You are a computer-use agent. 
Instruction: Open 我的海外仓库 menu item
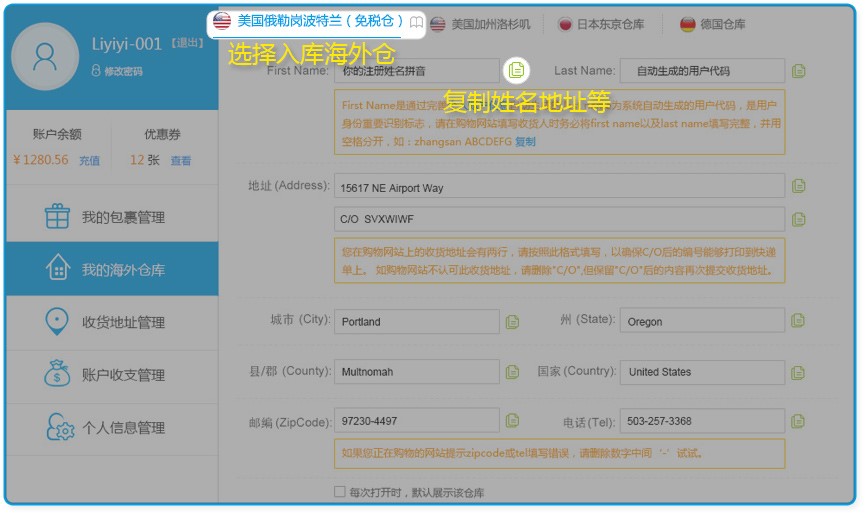(112, 268)
